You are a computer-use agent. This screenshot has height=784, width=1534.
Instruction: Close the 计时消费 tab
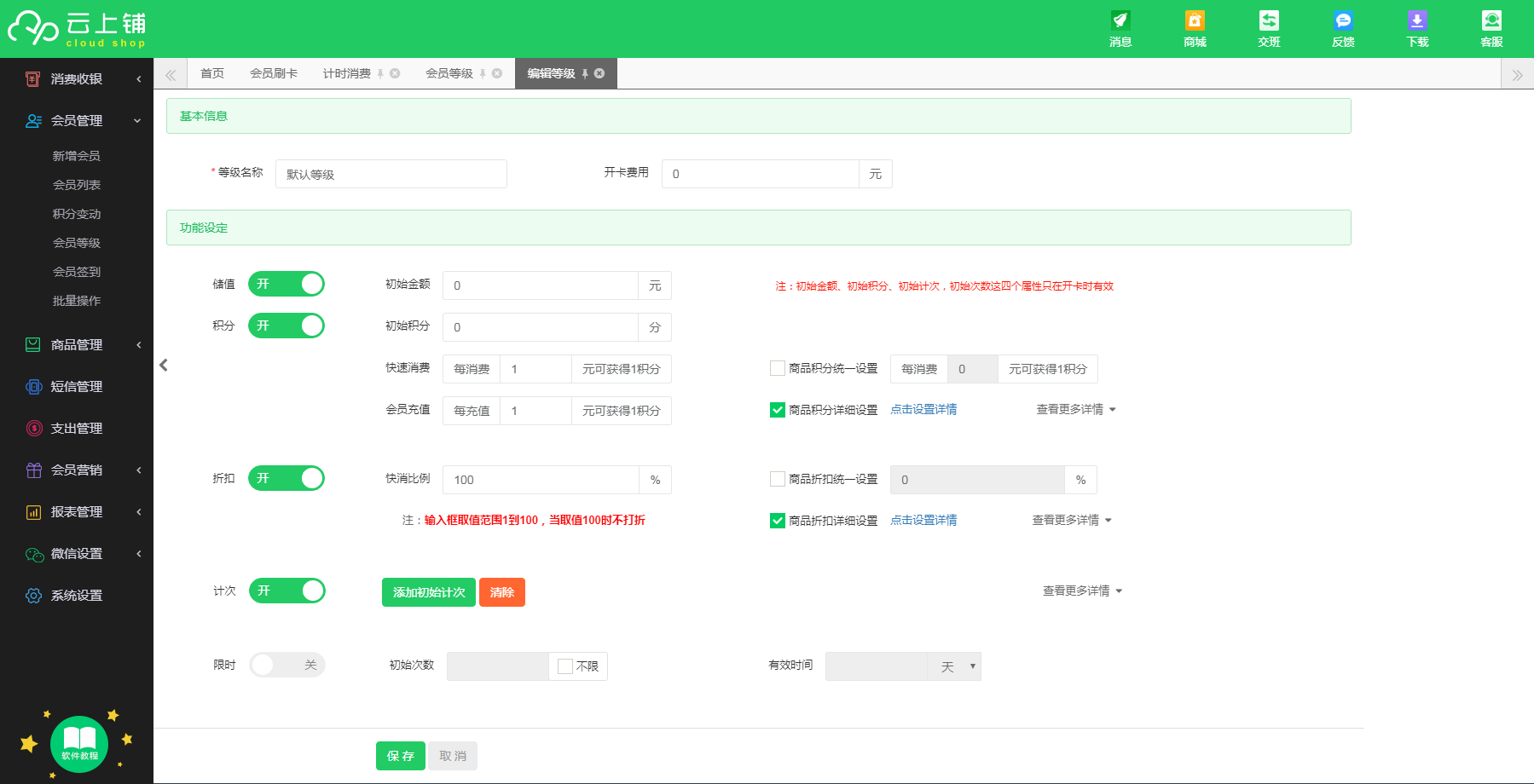pyautogui.click(x=395, y=73)
